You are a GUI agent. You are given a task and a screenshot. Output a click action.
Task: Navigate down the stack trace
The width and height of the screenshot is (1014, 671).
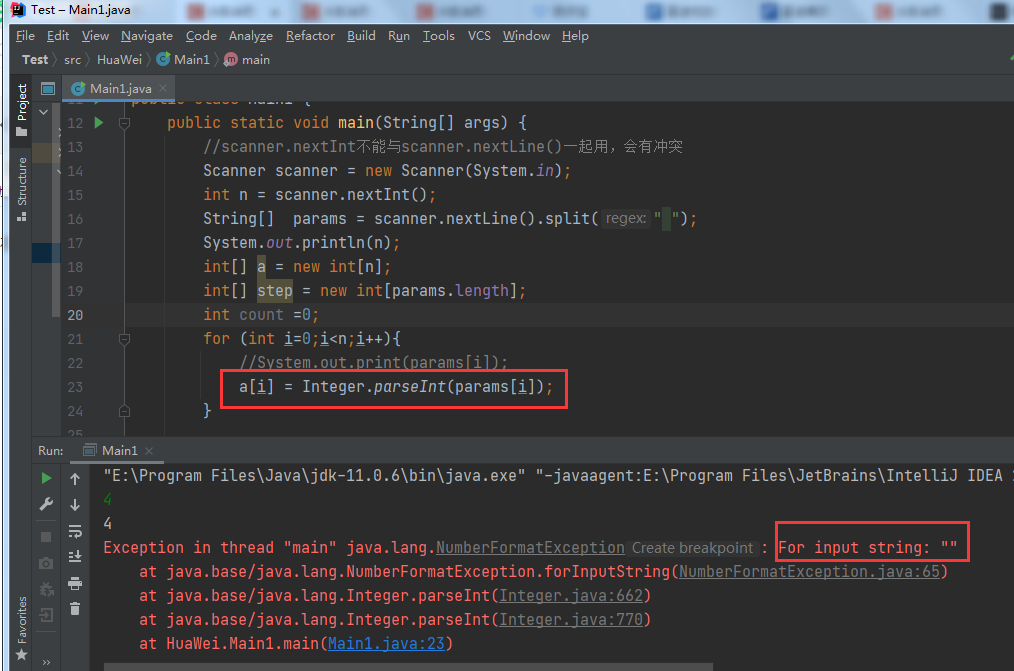coord(75,504)
